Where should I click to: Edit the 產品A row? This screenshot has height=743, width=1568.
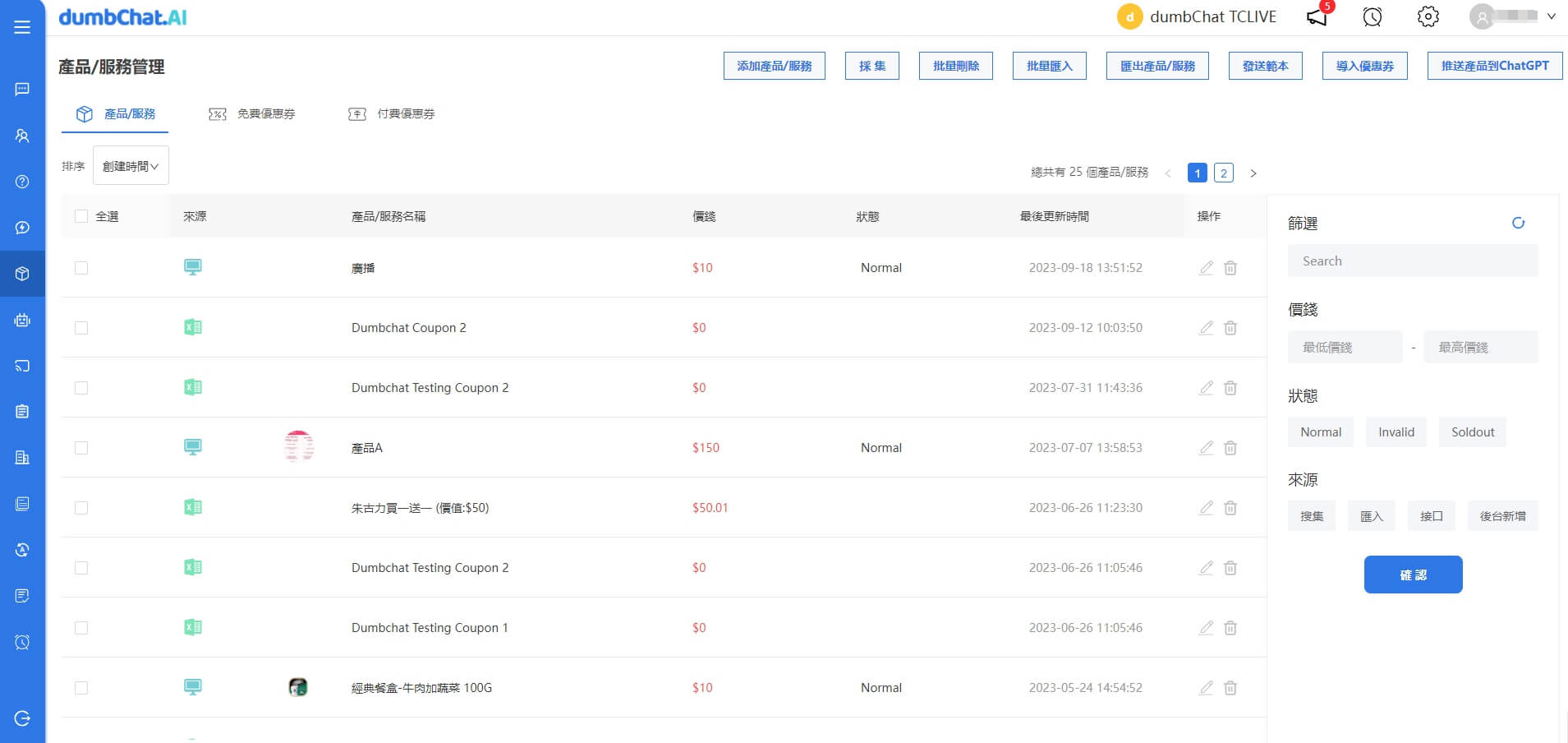[x=1206, y=448]
